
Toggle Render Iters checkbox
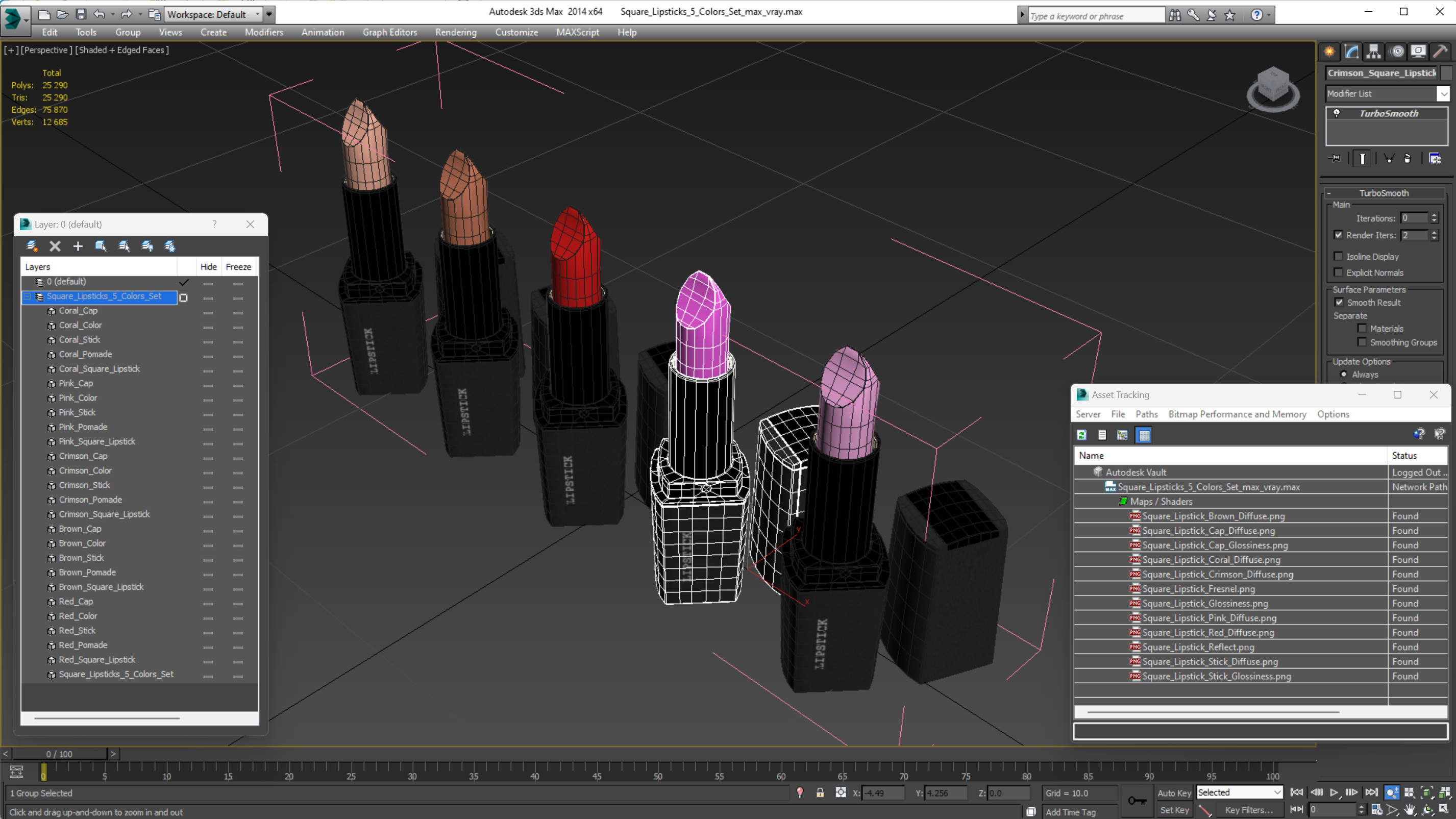coord(1338,235)
